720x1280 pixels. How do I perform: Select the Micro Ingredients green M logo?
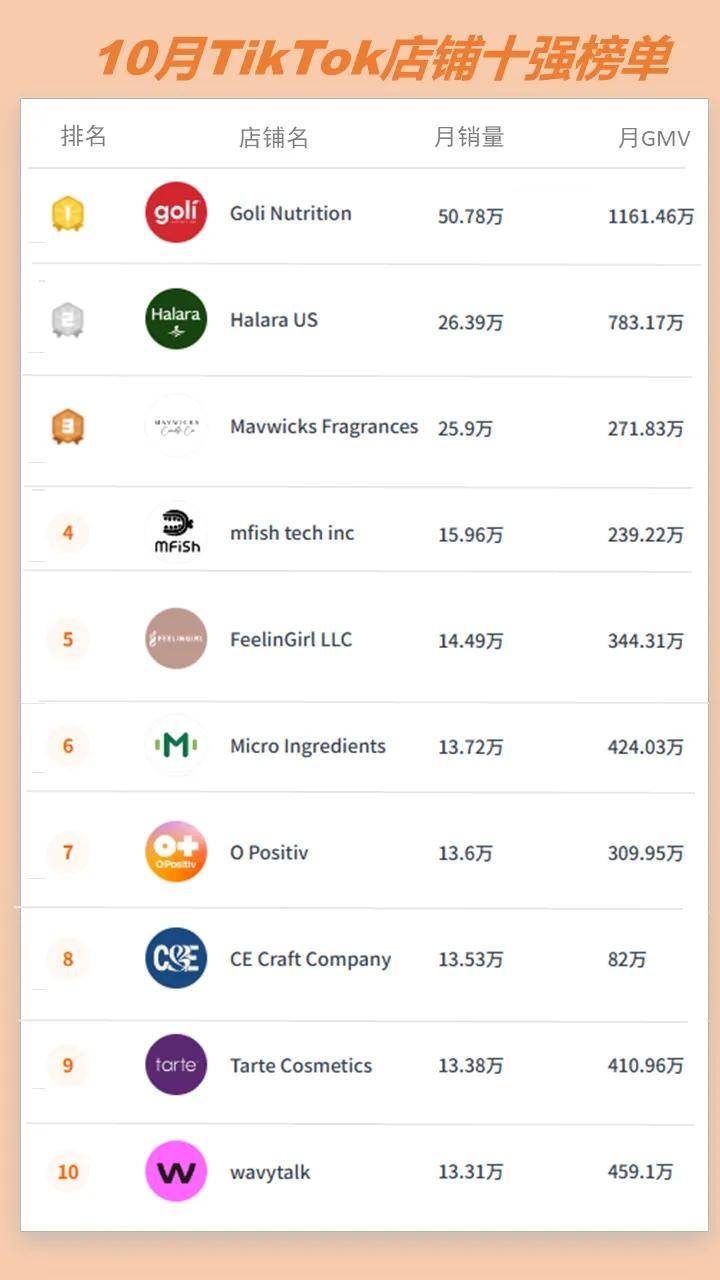point(176,745)
